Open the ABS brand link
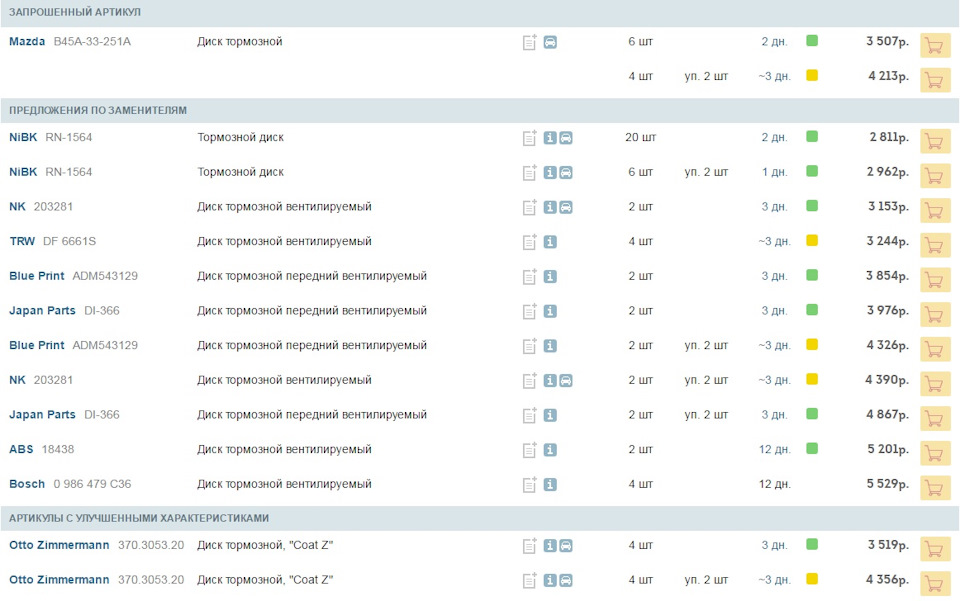The image size is (960, 601). (x=21, y=449)
